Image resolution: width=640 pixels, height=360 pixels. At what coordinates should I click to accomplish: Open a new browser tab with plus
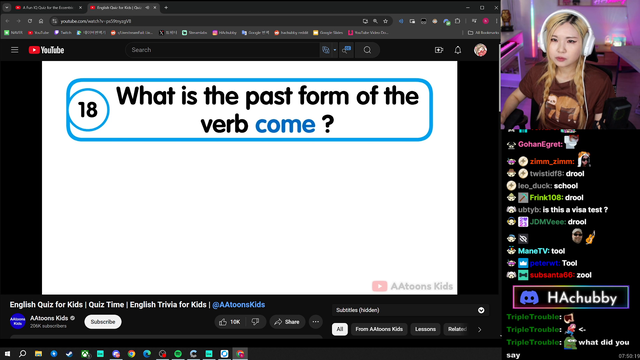click(166, 7)
